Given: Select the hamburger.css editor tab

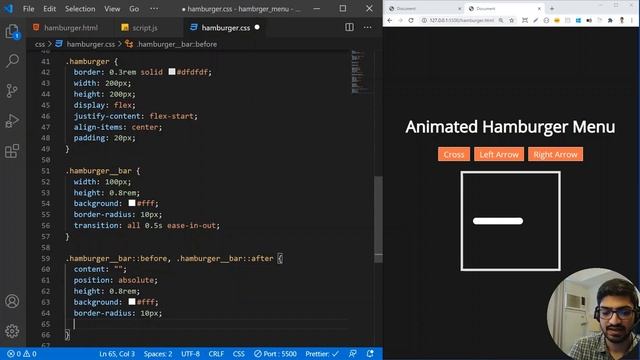Looking at the screenshot, I should click(x=225, y=27).
